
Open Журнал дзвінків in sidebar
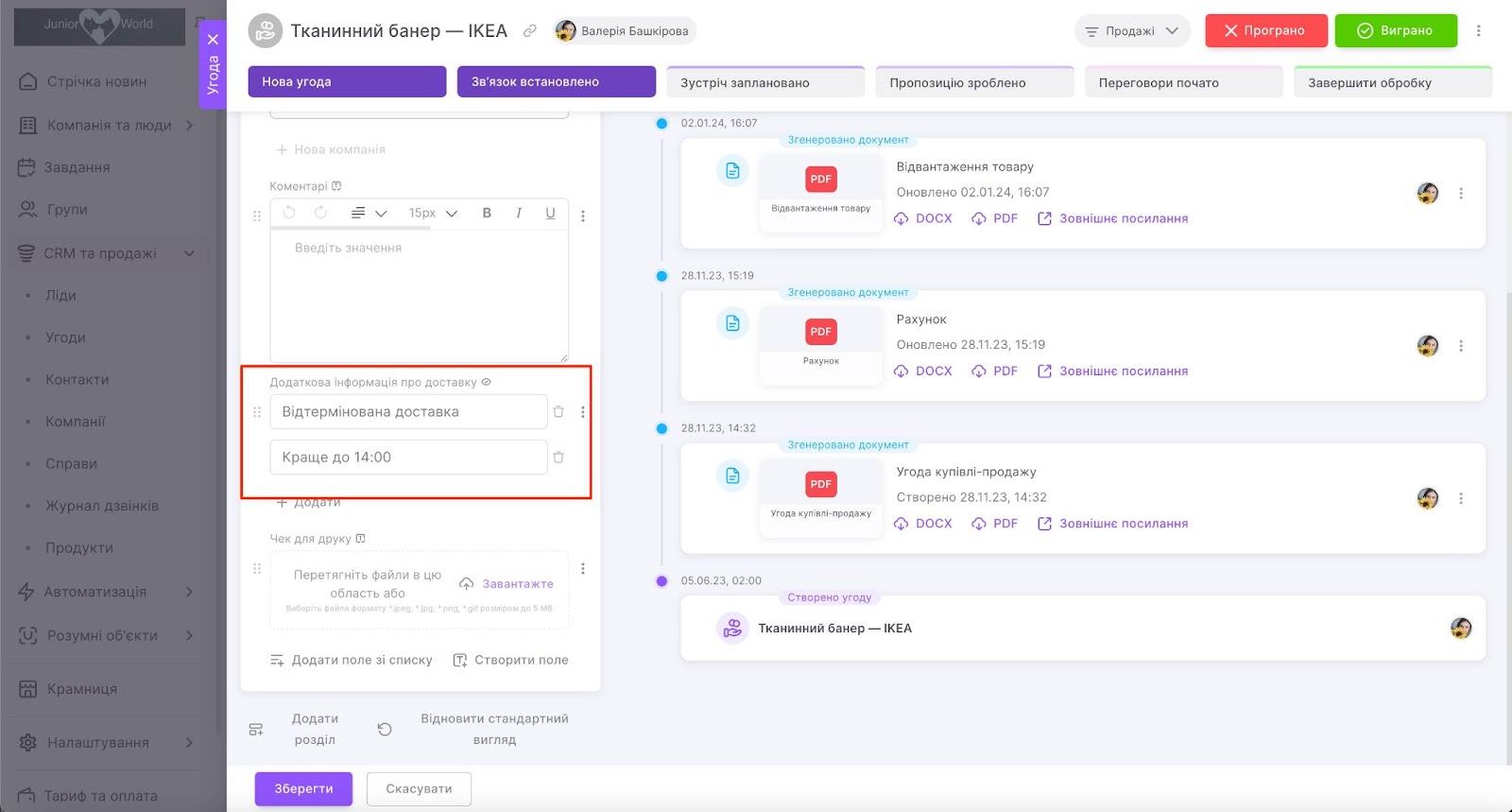(102, 506)
